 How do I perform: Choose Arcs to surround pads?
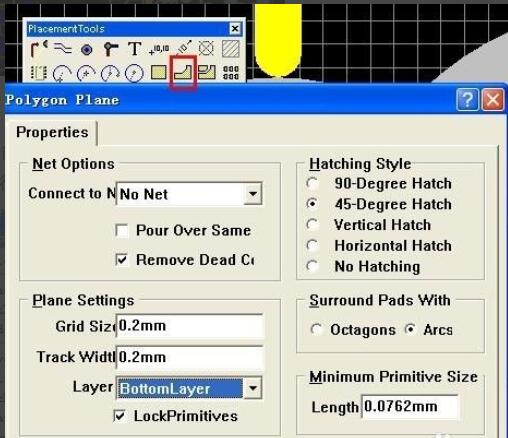coord(410,329)
